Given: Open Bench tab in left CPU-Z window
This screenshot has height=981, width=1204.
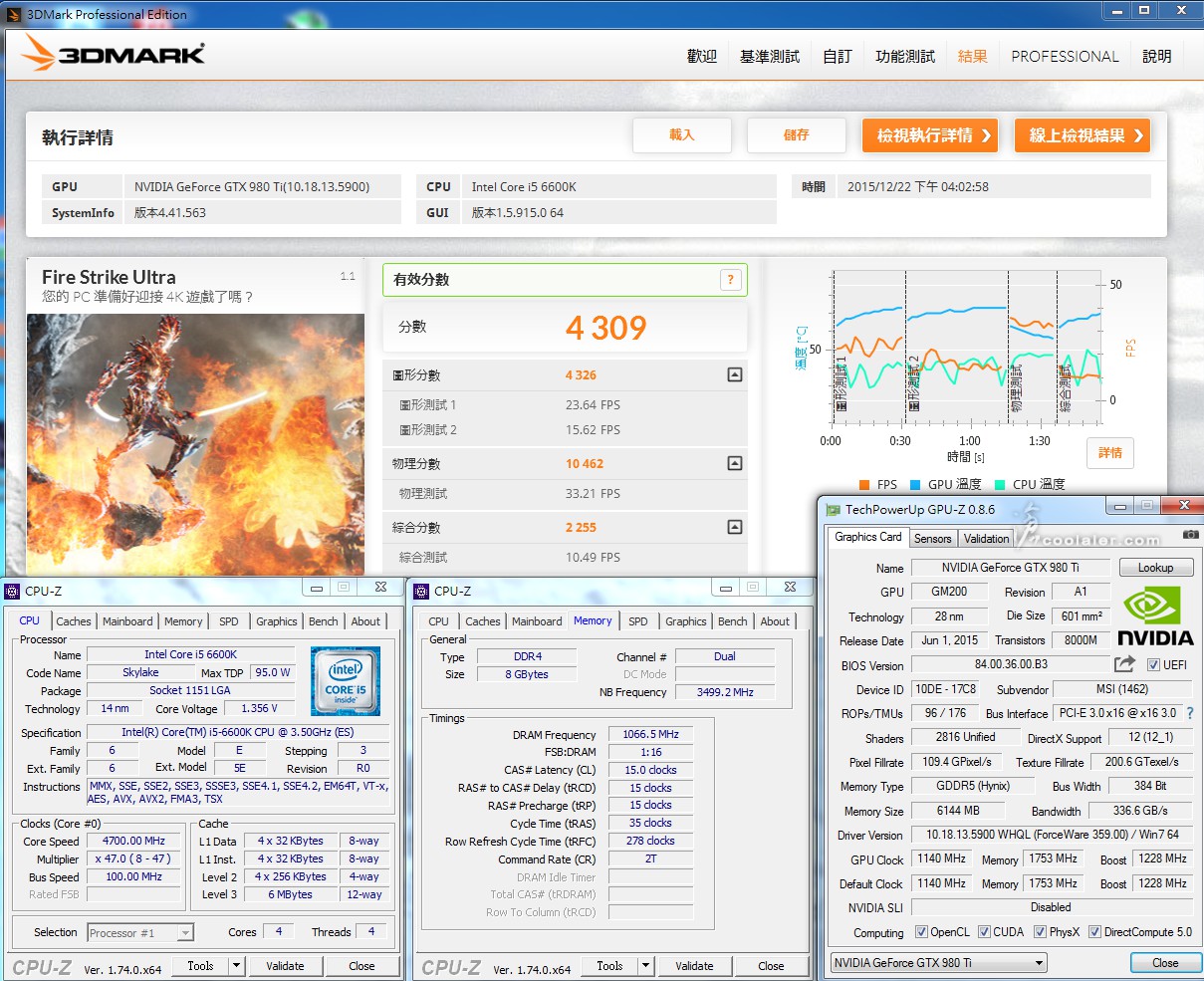Looking at the screenshot, I should point(324,621).
